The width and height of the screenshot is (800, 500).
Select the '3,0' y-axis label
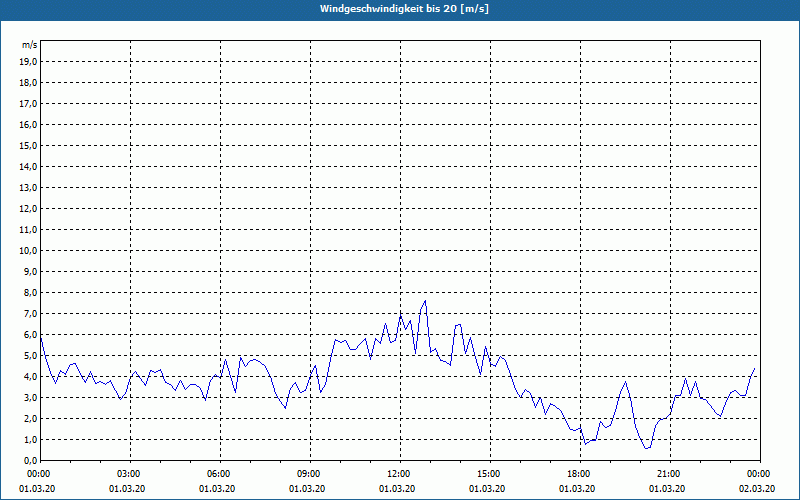tap(30, 397)
